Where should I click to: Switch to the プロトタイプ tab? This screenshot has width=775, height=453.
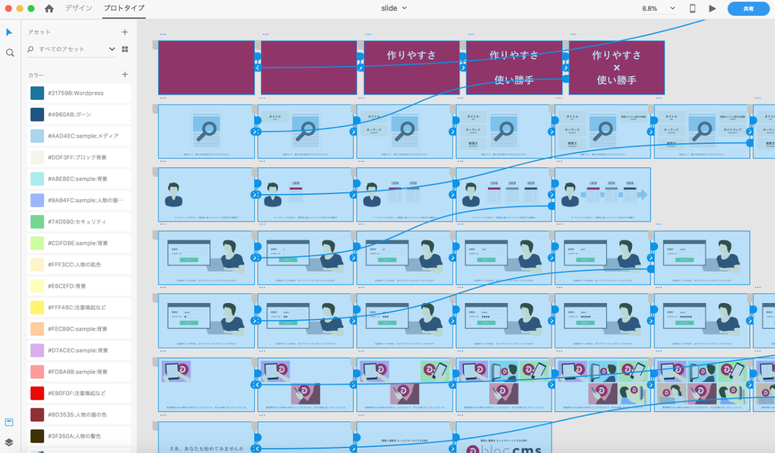point(124,8)
